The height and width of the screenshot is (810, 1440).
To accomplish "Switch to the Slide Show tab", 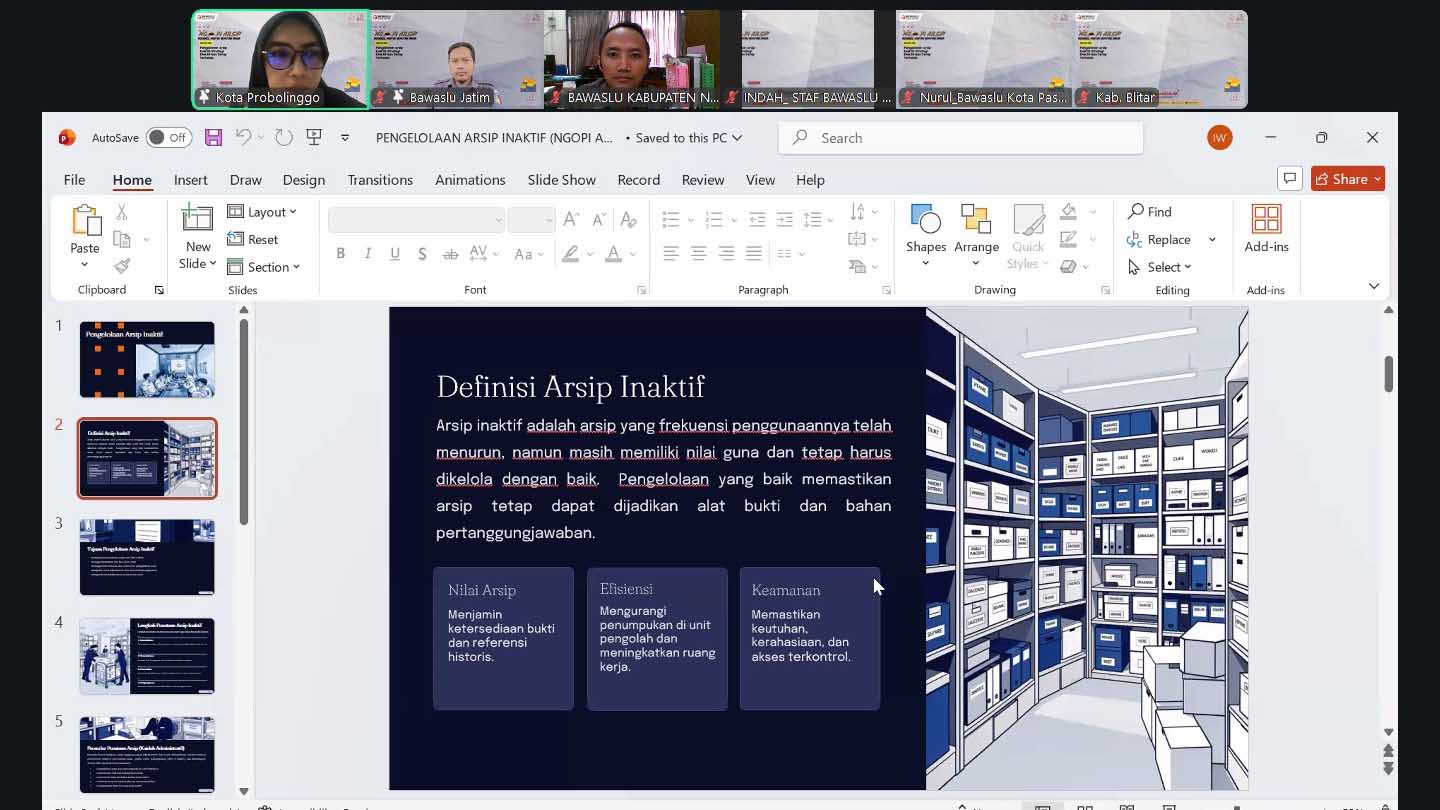I will (x=561, y=180).
